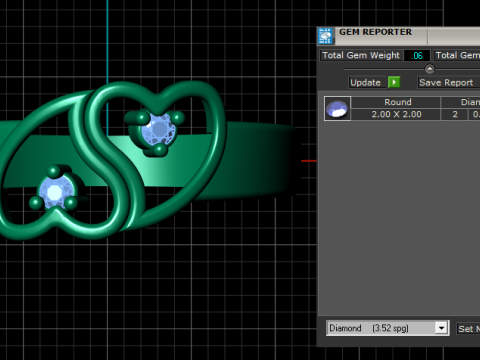Click the Save Report button
This screenshot has width=480, height=360.
(x=449, y=82)
